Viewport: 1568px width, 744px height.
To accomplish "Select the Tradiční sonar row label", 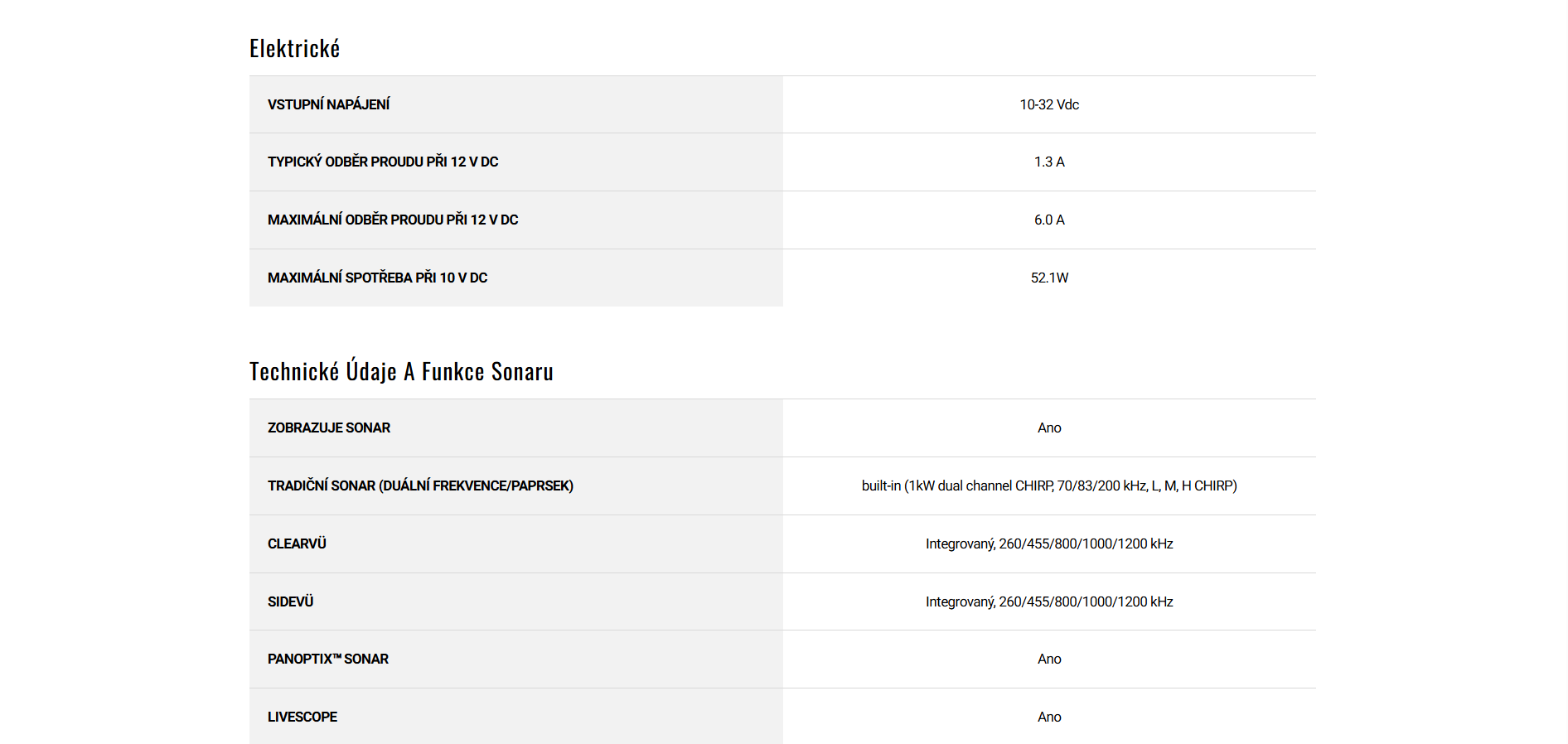I will point(420,486).
